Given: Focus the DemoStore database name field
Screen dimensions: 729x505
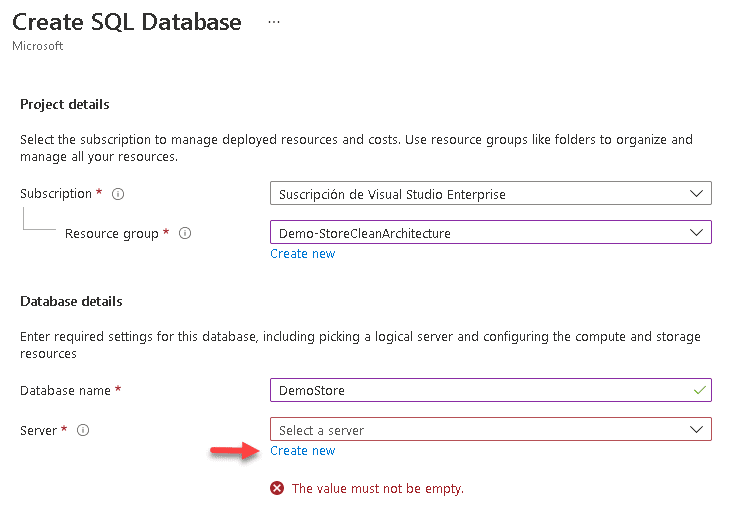Looking at the screenshot, I should coord(480,390).
